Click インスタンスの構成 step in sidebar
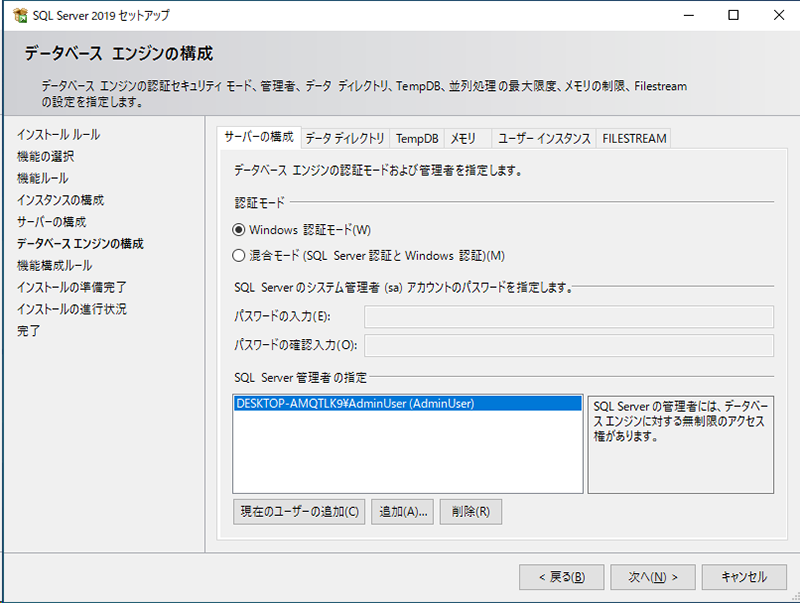800x603 pixels. tap(60, 200)
